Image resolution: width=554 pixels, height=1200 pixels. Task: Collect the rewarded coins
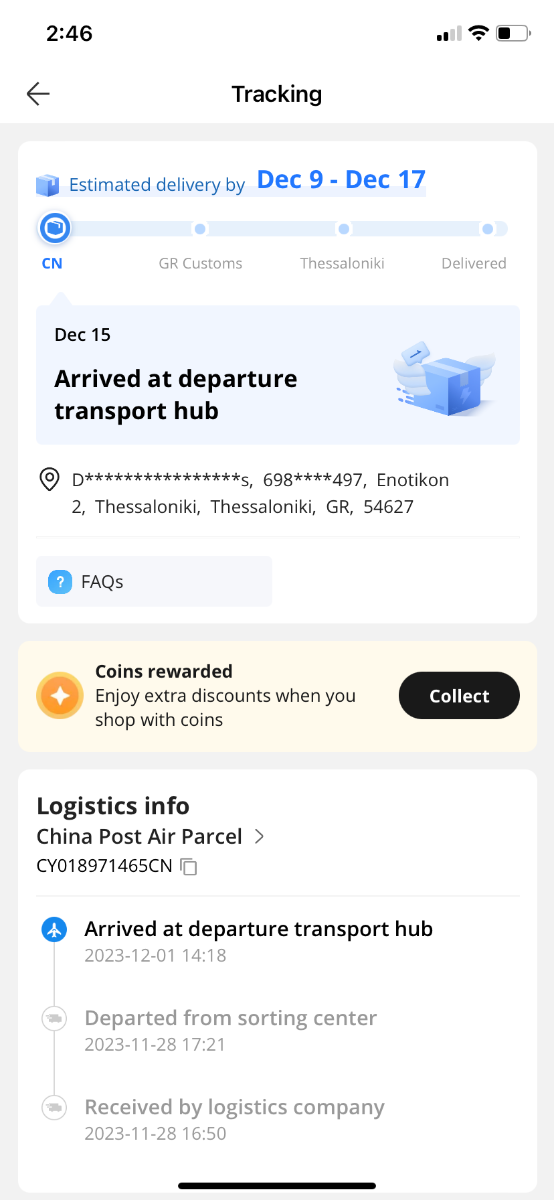point(459,696)
